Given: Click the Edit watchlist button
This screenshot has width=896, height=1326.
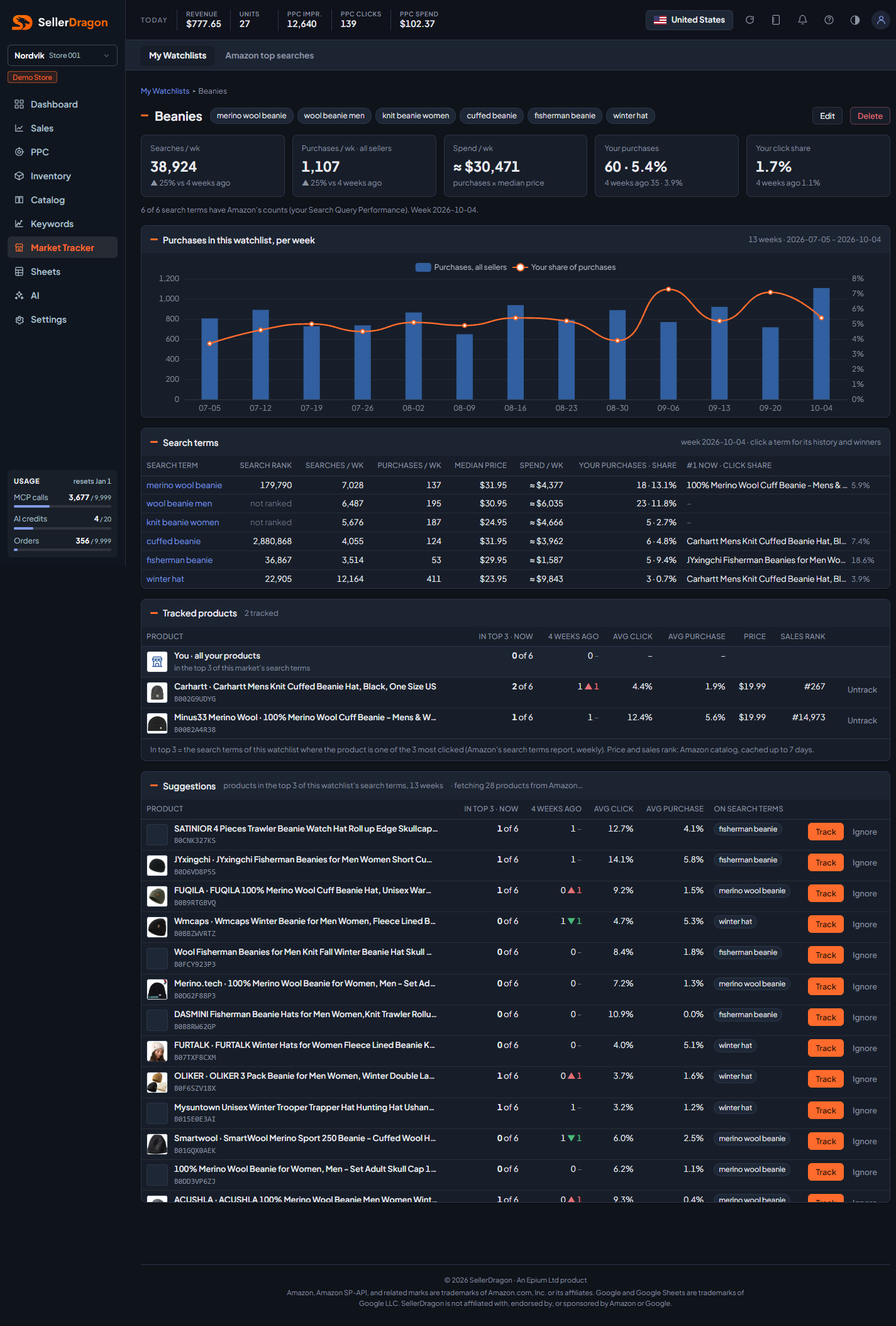Looking at the screenshot, I should click(827, 116).
